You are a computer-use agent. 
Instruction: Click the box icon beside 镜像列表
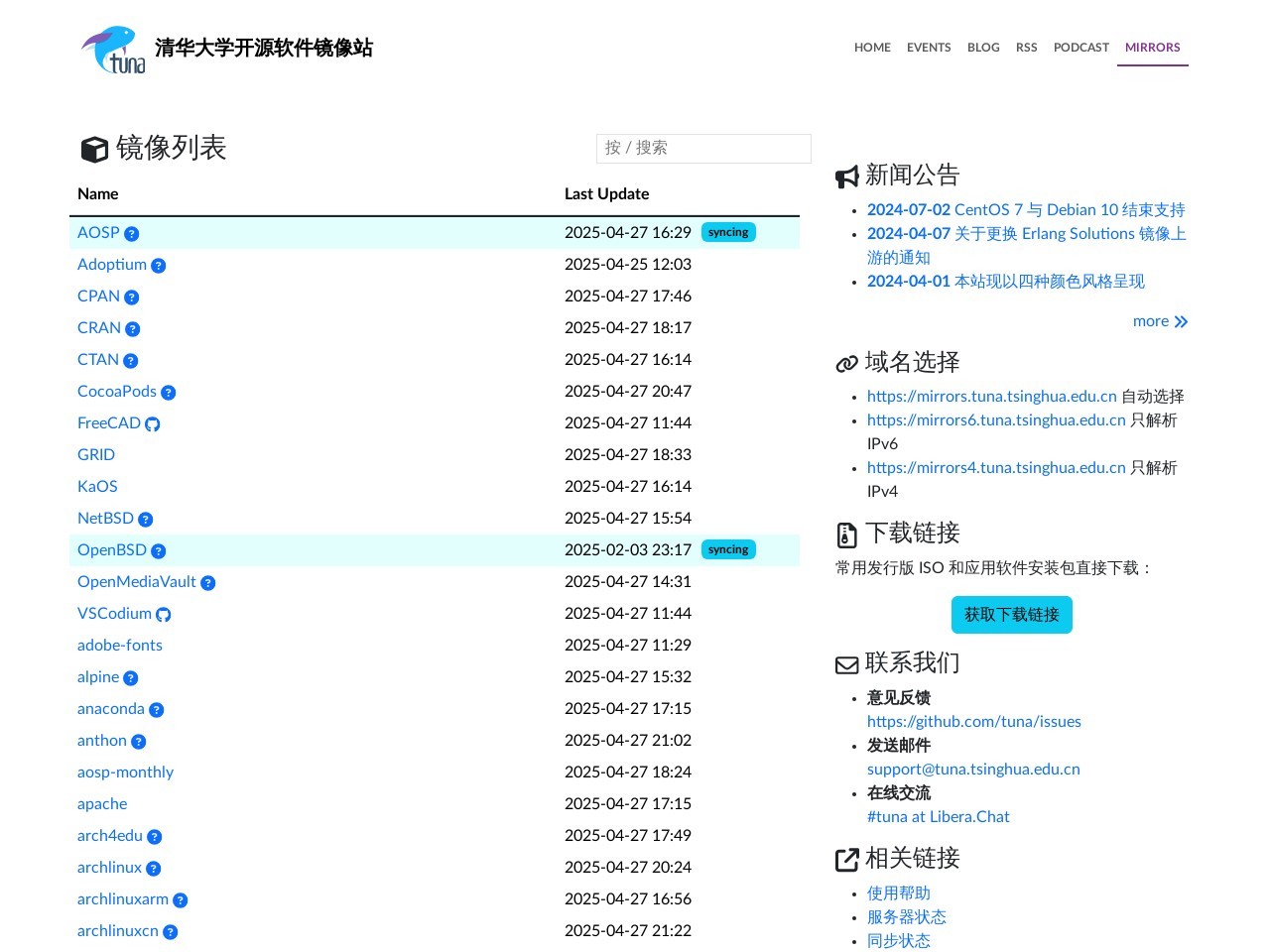pos(94,149)
